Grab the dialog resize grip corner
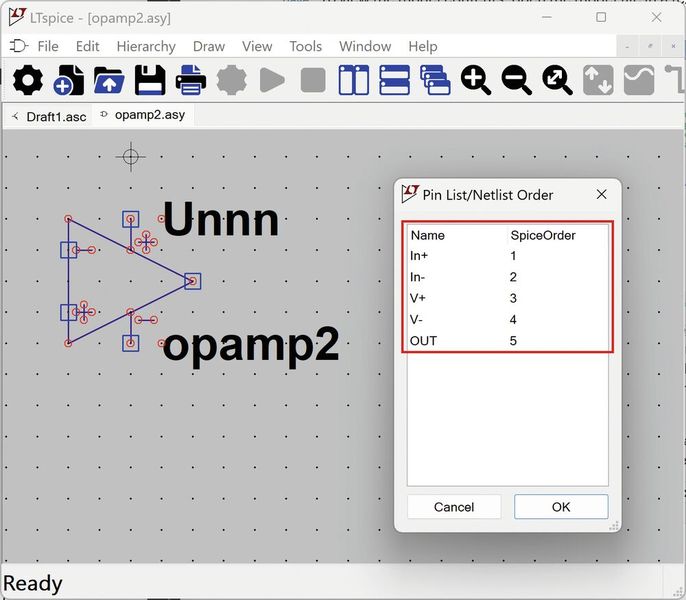 [615, 526]
